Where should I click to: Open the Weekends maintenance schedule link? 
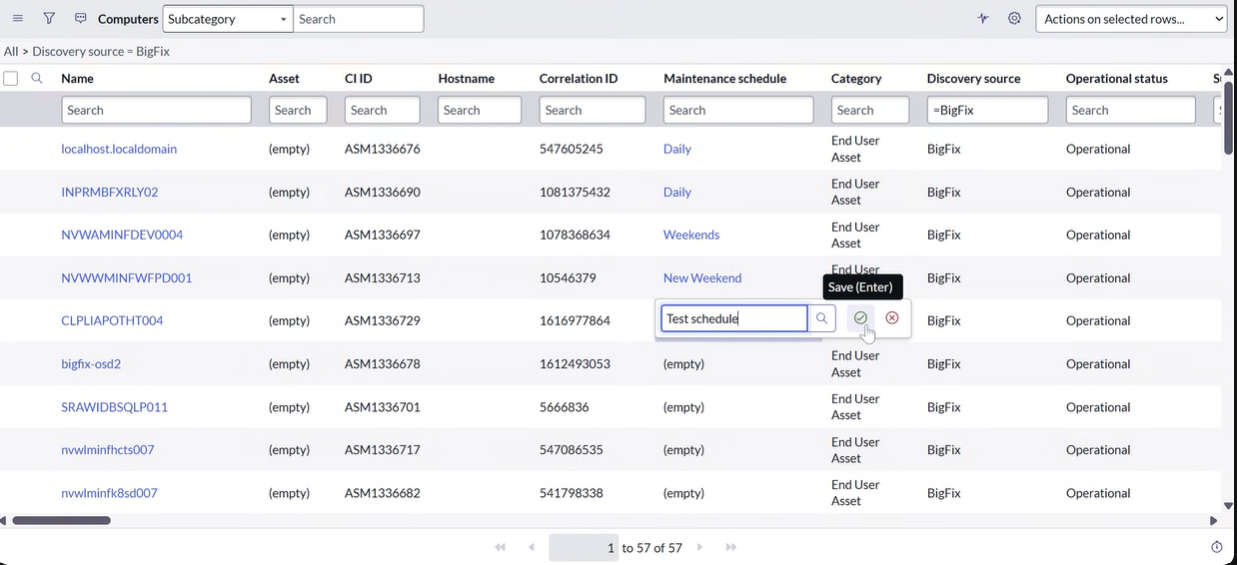click(x=691, y=235)
